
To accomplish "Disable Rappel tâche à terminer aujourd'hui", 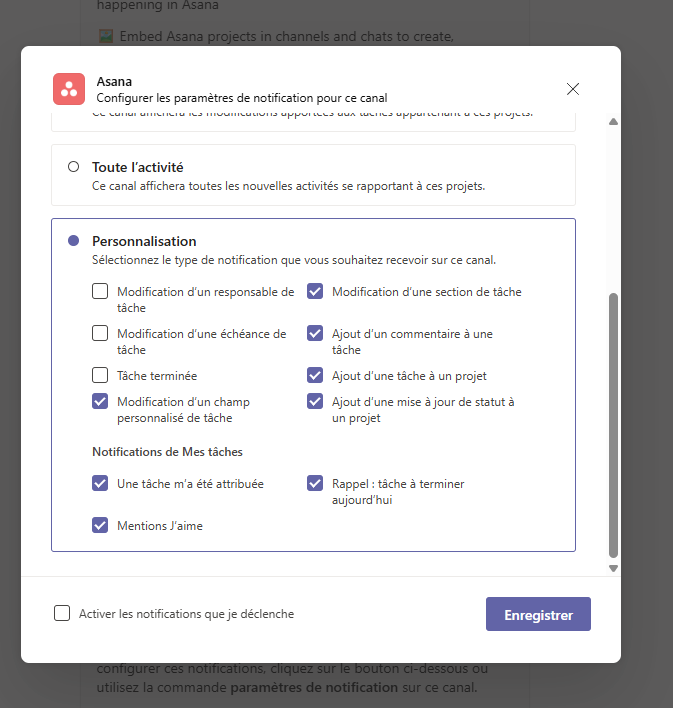I will coord(315,483).
